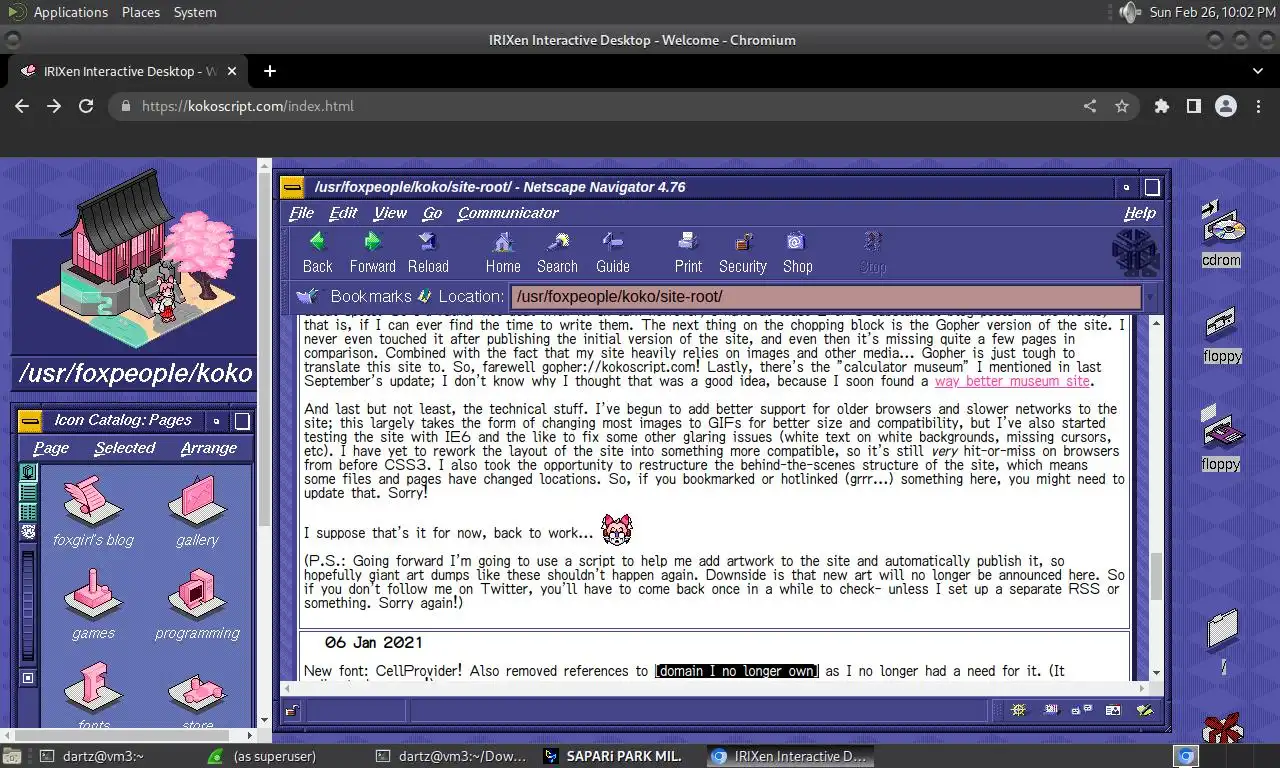Open the System menu
Image resolution: width=1280 pixels, height=768 pixels.
[195, 12]
